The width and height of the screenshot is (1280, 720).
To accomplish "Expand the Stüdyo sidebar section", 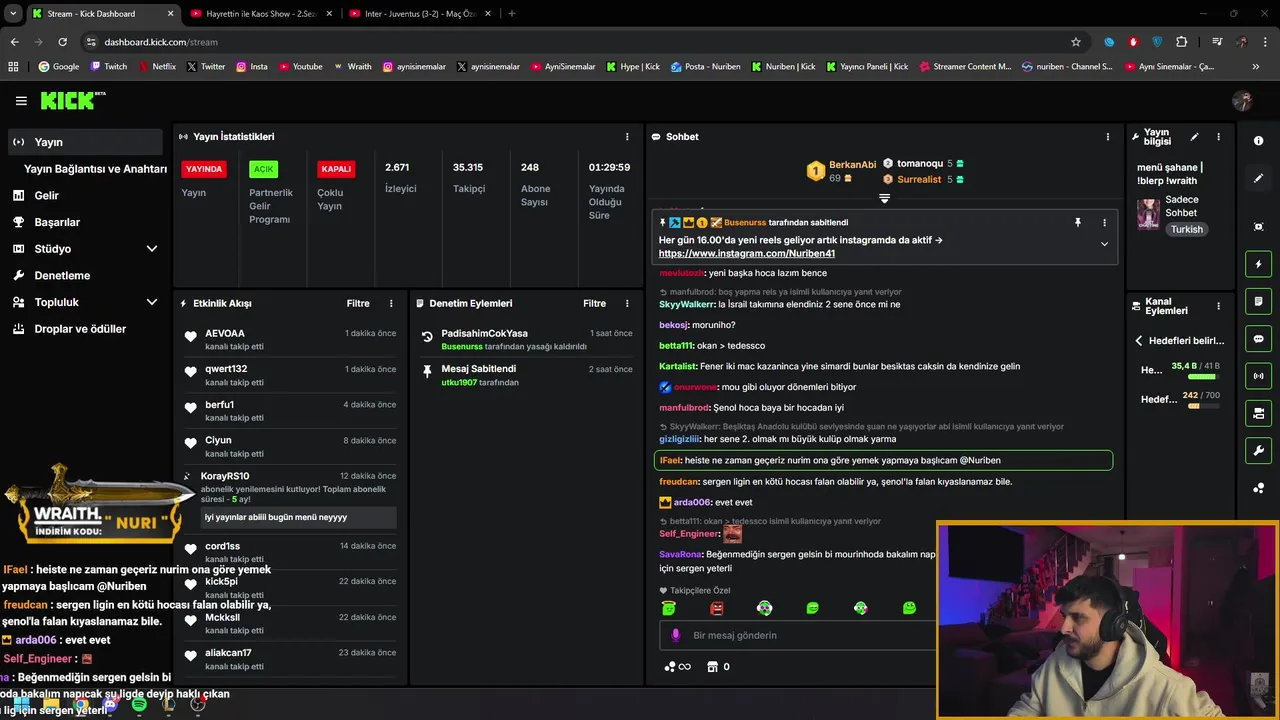I will [152, 249].
